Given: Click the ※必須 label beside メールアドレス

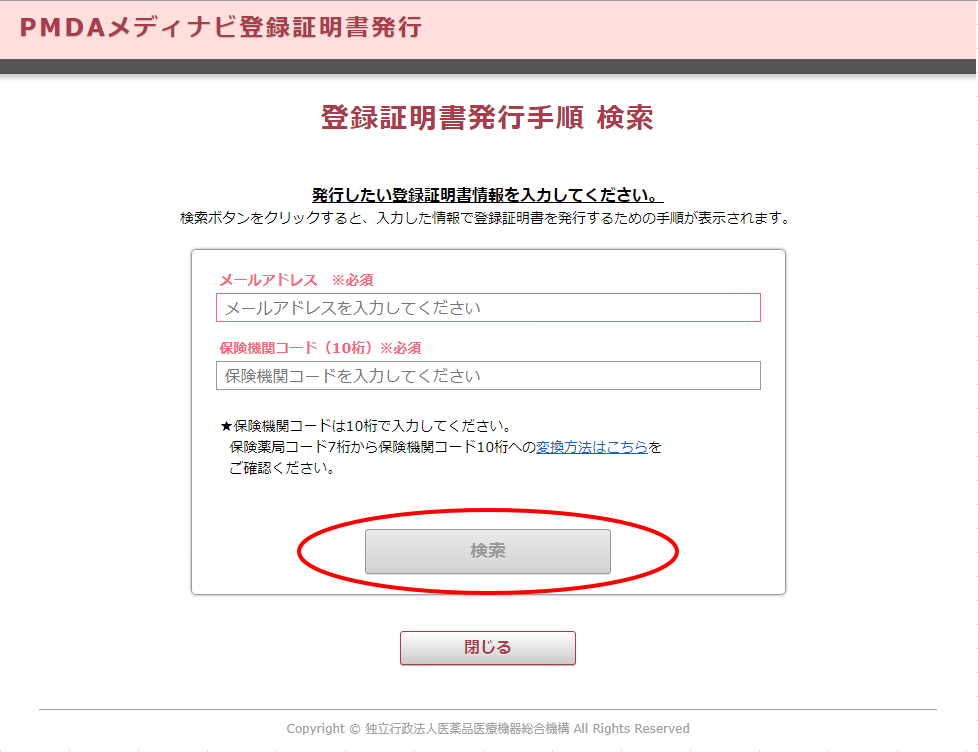Looking at the screenshot, I should 352,280.
